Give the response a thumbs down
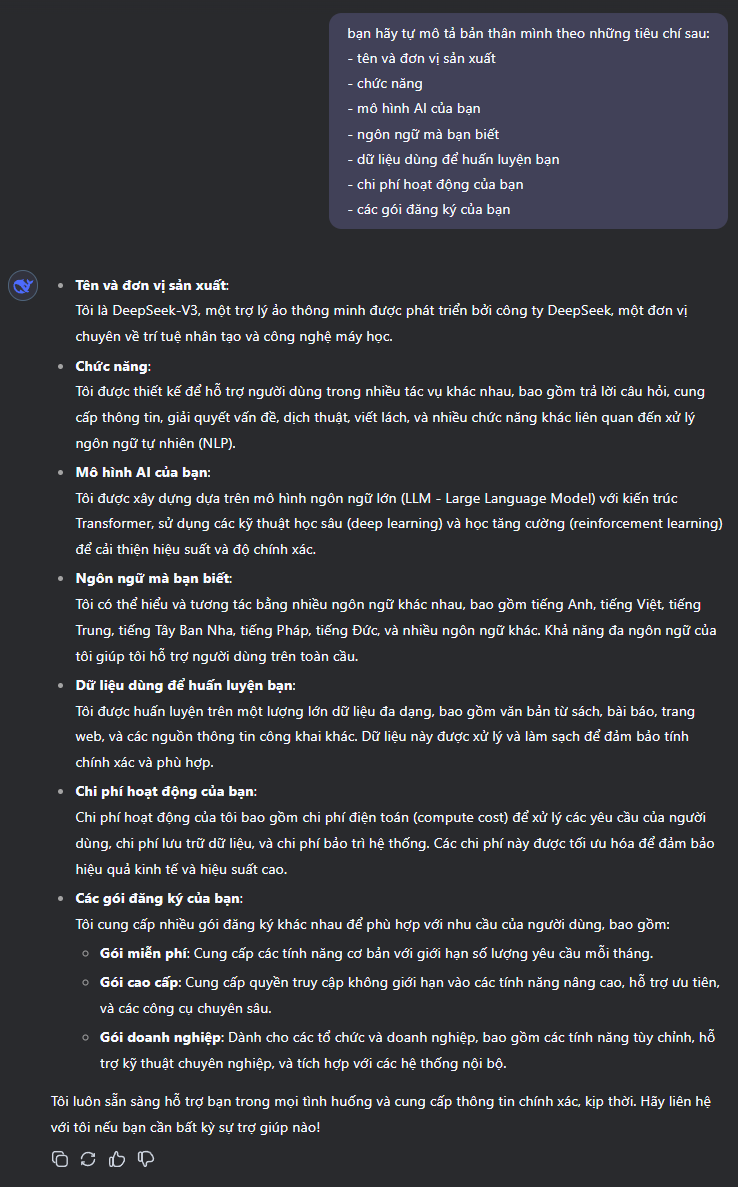 click(x=146, y=1159)
